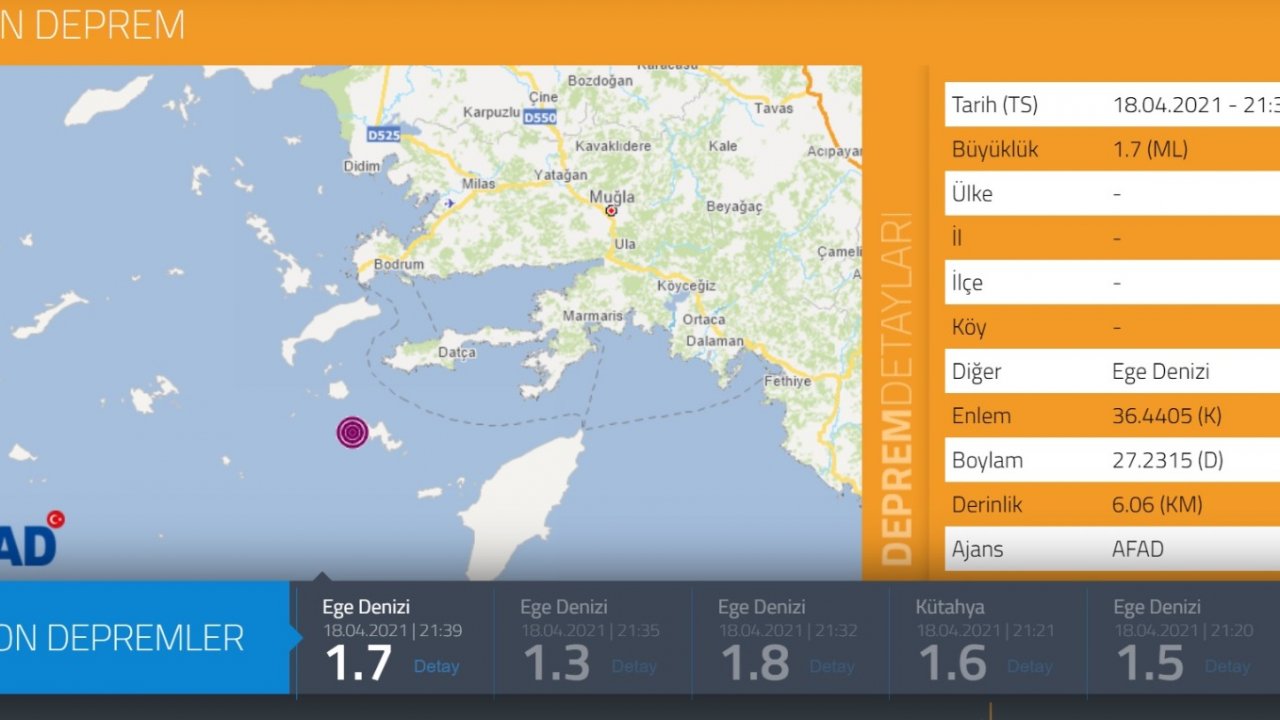Click the airport icon near Milas

tap(447, 203)
